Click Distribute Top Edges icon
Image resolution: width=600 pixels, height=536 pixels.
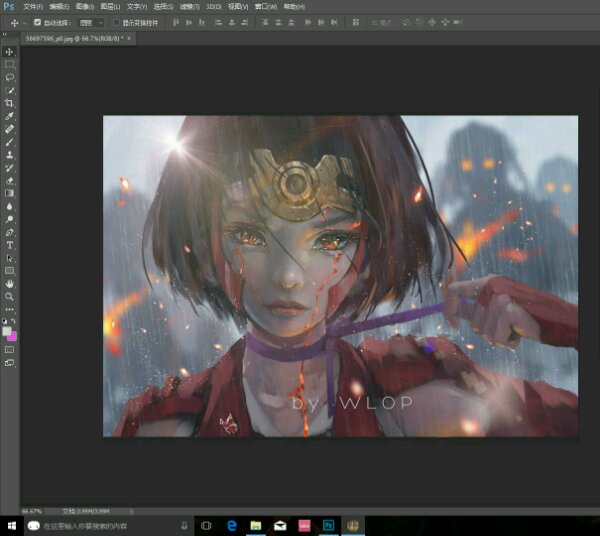(265, 23)
